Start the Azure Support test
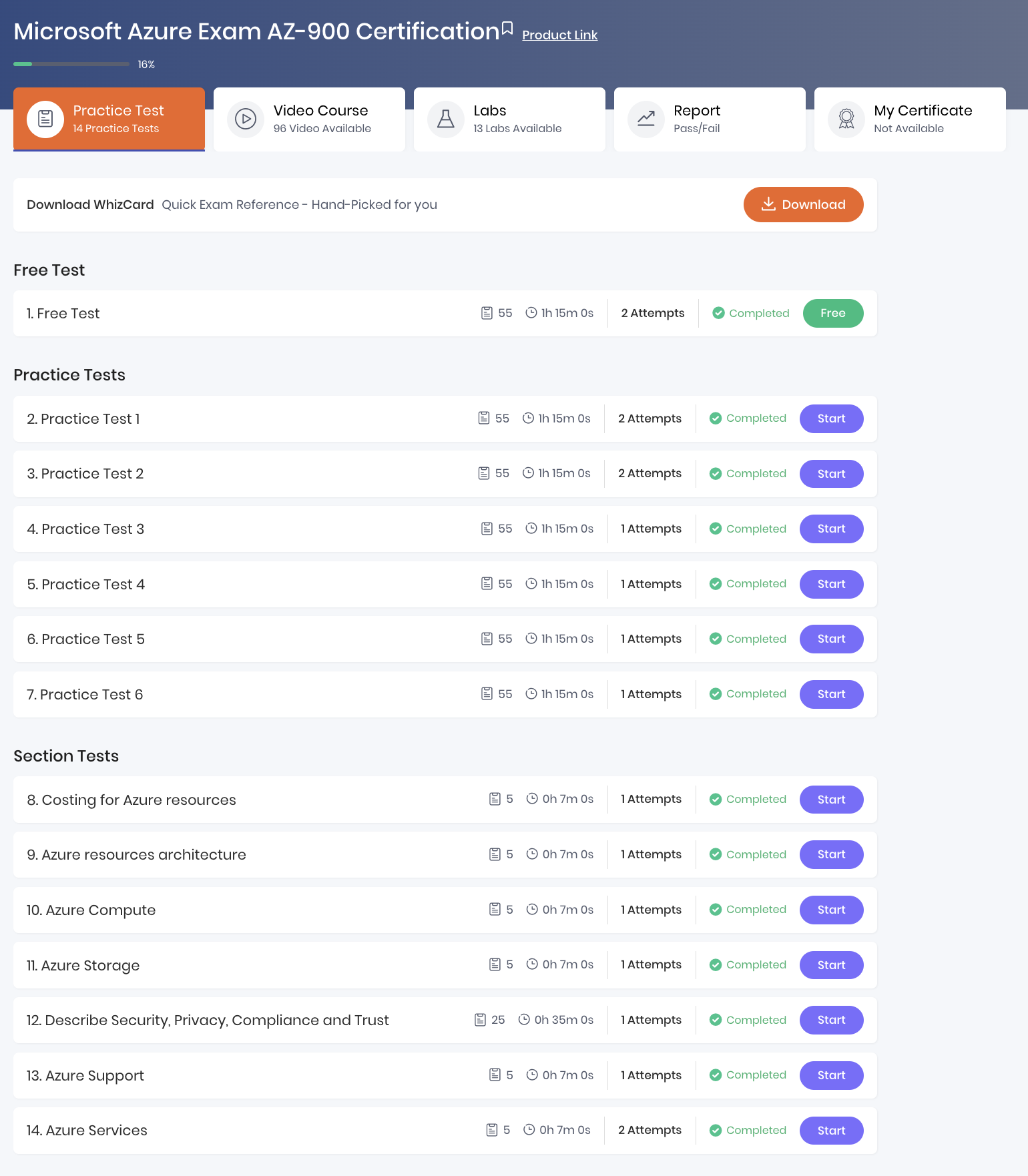This screenshot has height=1176, width=1028. point(831,1075)
